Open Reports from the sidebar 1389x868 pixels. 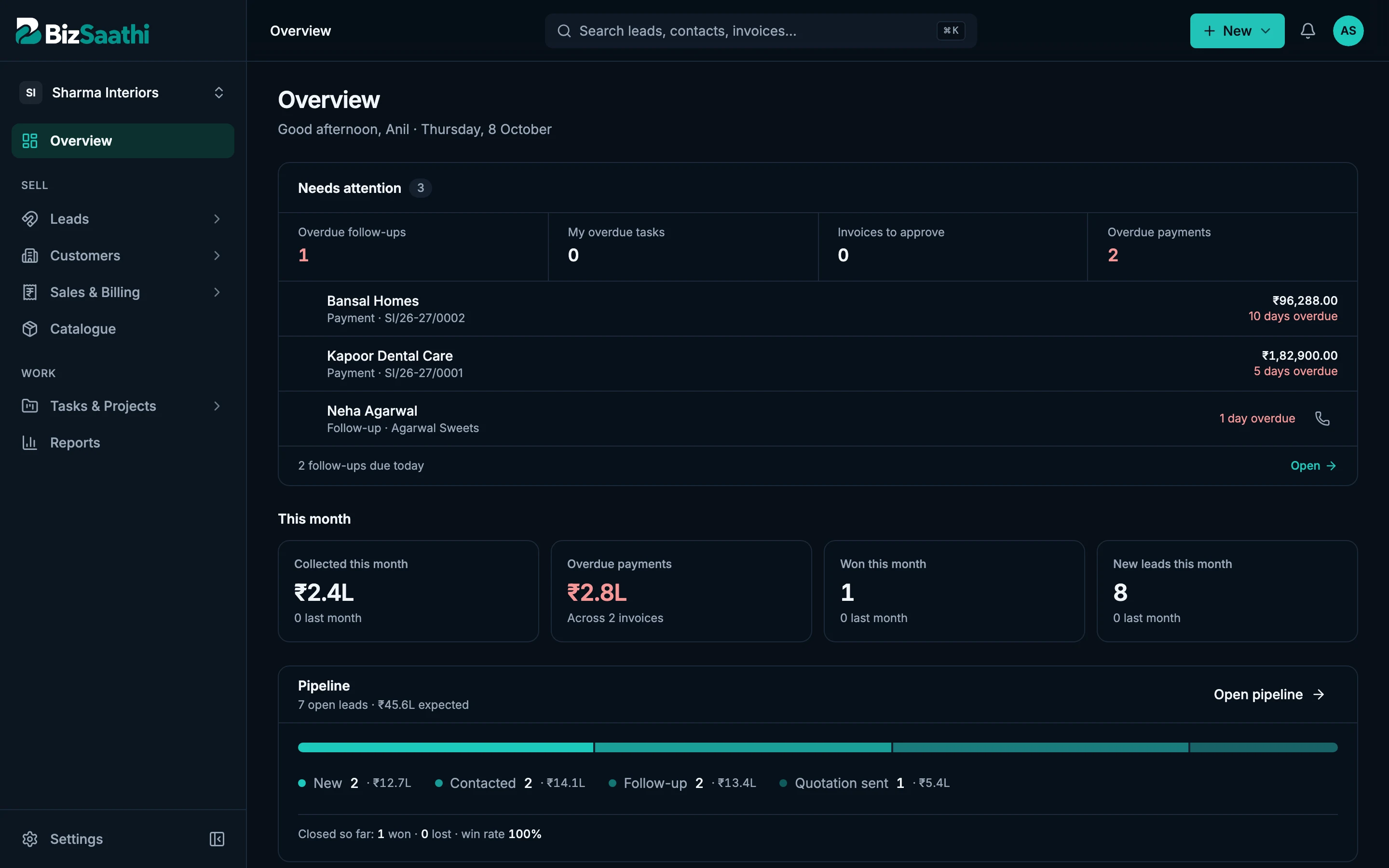123,443
